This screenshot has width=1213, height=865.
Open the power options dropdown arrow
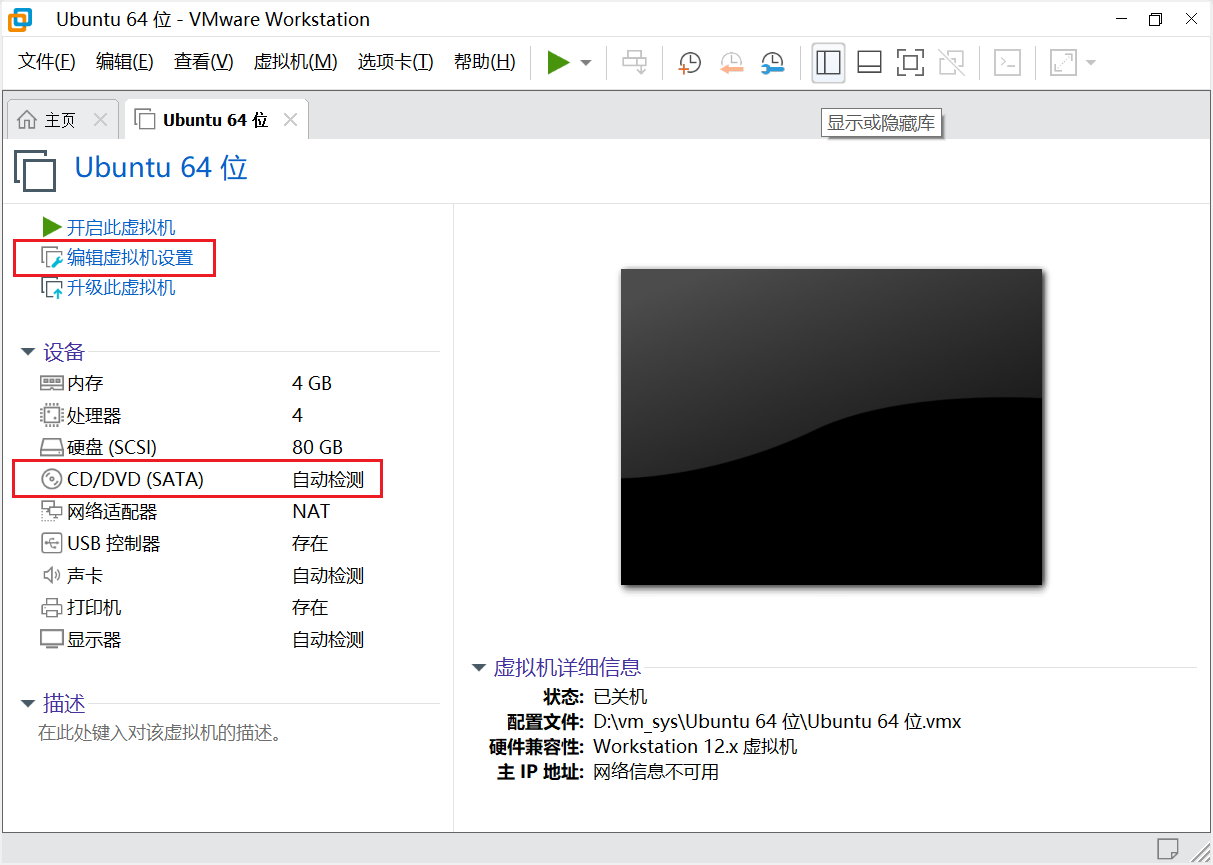click(586, 63)
